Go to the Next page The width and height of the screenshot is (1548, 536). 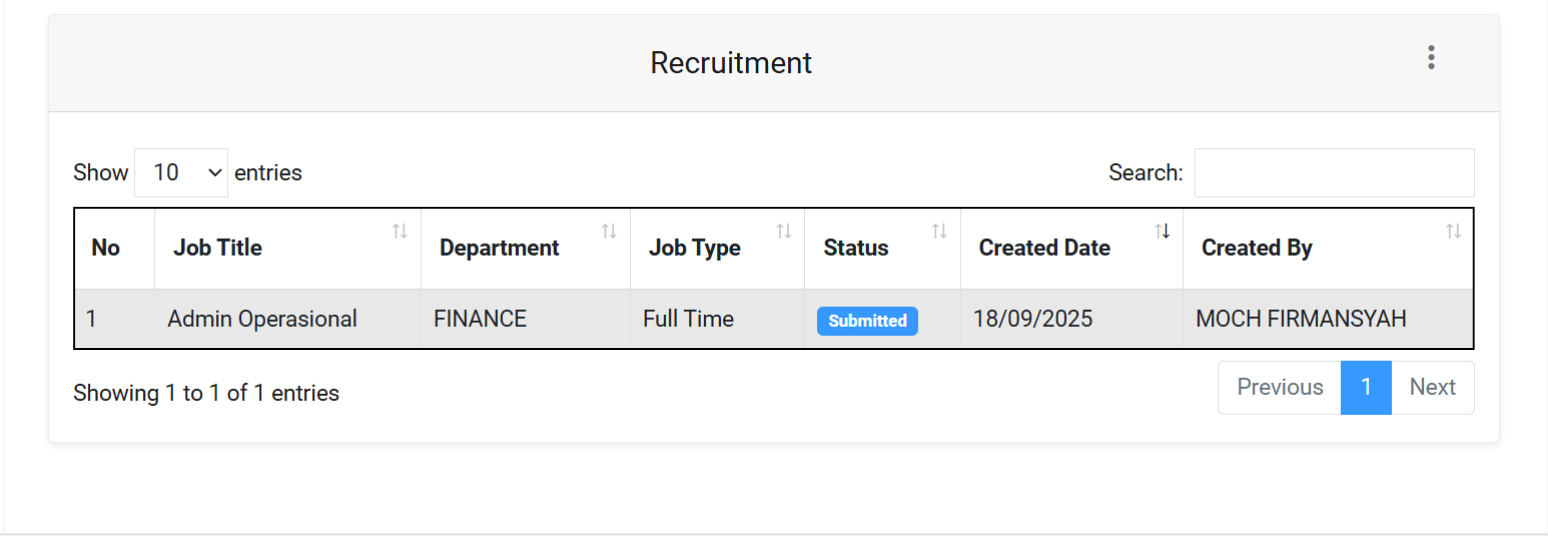point(1432,387)
